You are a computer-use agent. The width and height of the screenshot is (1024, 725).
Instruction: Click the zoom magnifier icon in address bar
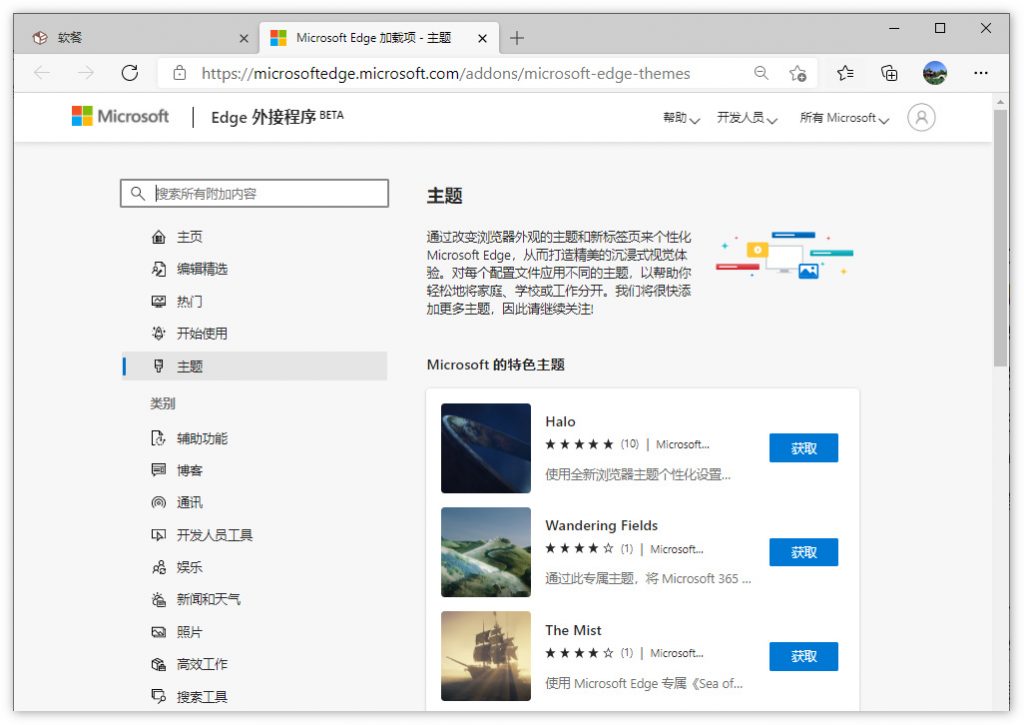pos(761,73)
